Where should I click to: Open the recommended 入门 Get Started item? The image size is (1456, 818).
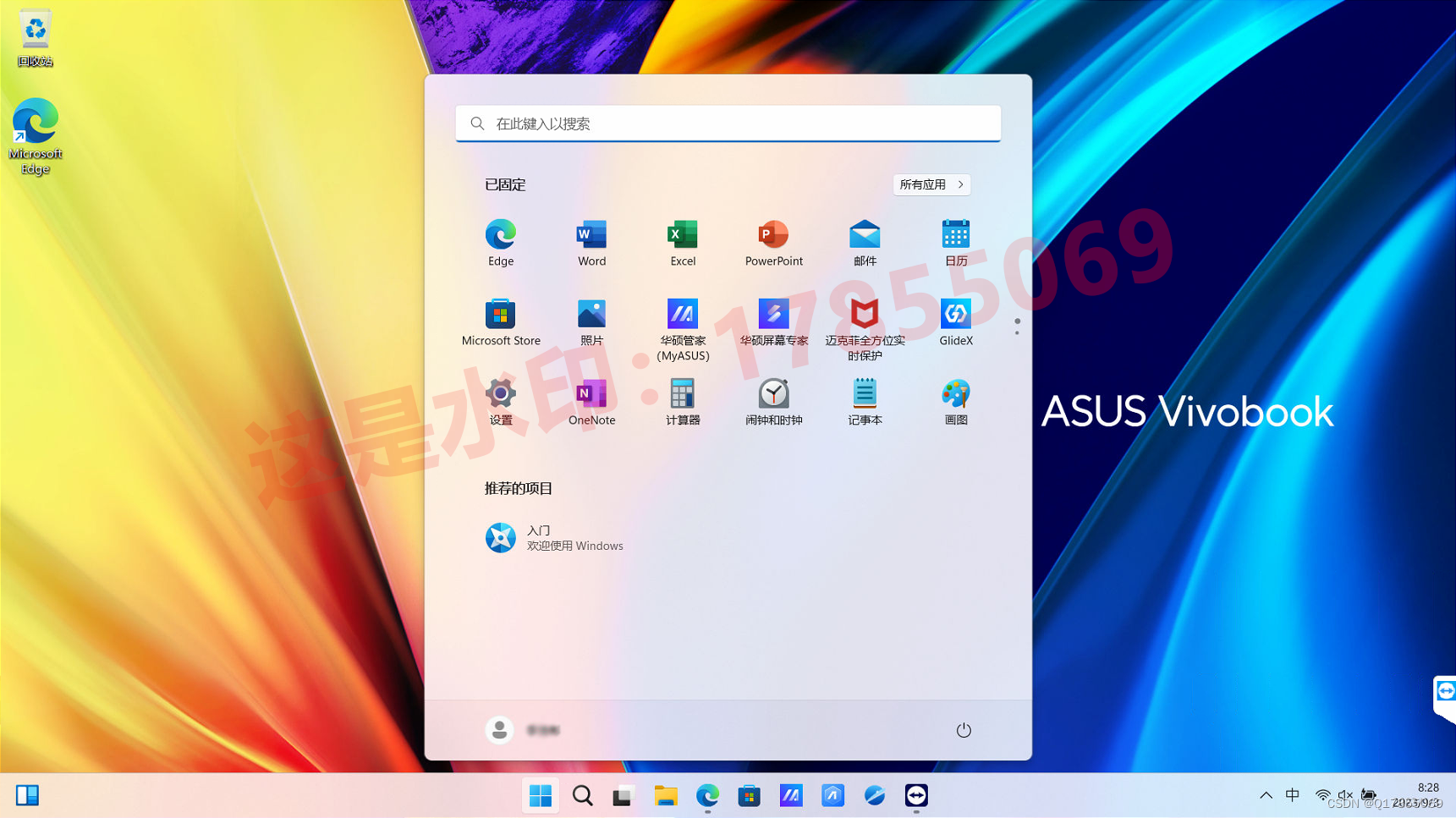tap(555, 538)
